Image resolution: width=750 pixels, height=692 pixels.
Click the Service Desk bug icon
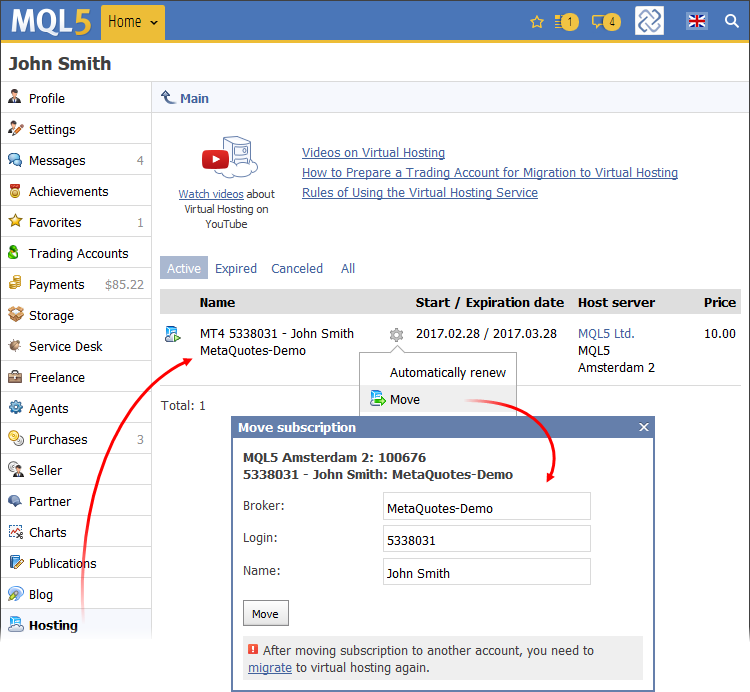coord(15,345)
